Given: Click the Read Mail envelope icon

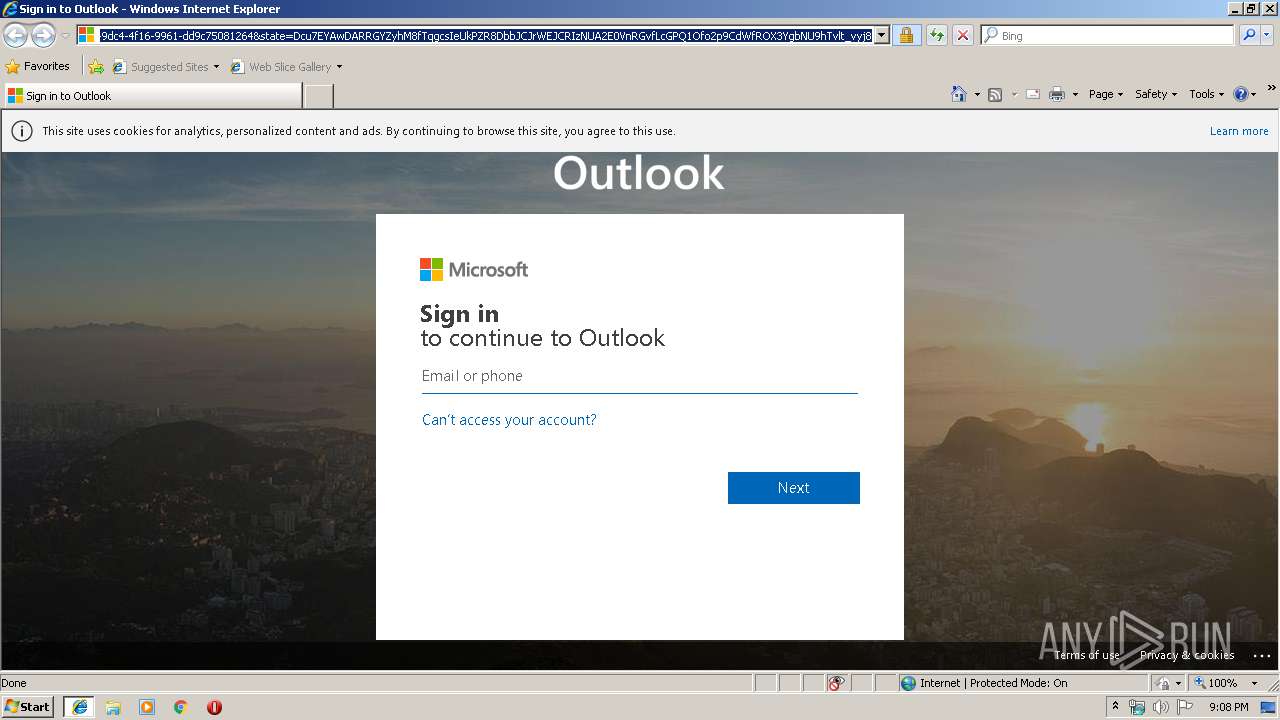Looking at the screenshot, I should pos(1033,94).
